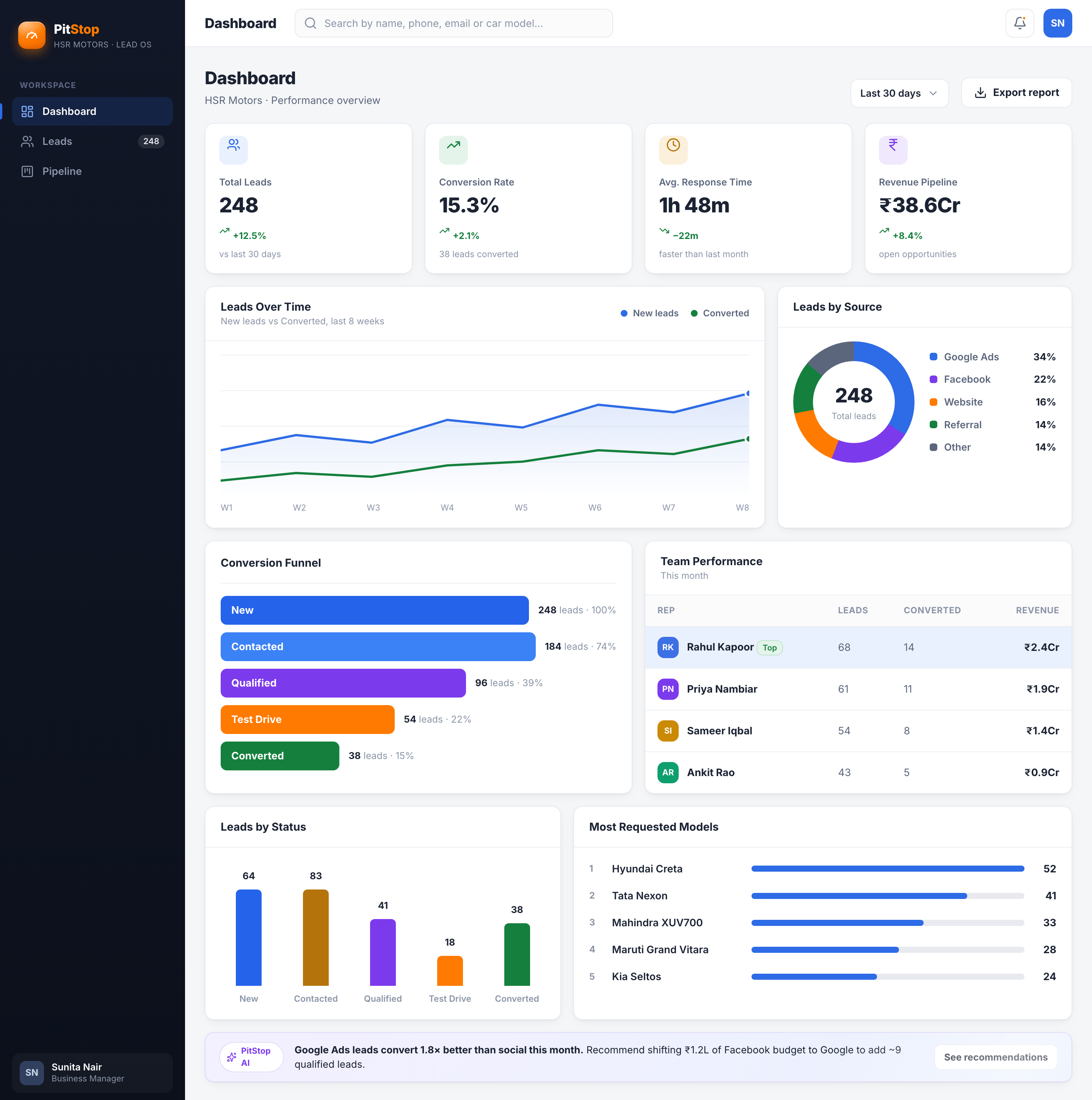
Task: Click the PitStop AI sparkle icon
Action: click(232, 1057)
